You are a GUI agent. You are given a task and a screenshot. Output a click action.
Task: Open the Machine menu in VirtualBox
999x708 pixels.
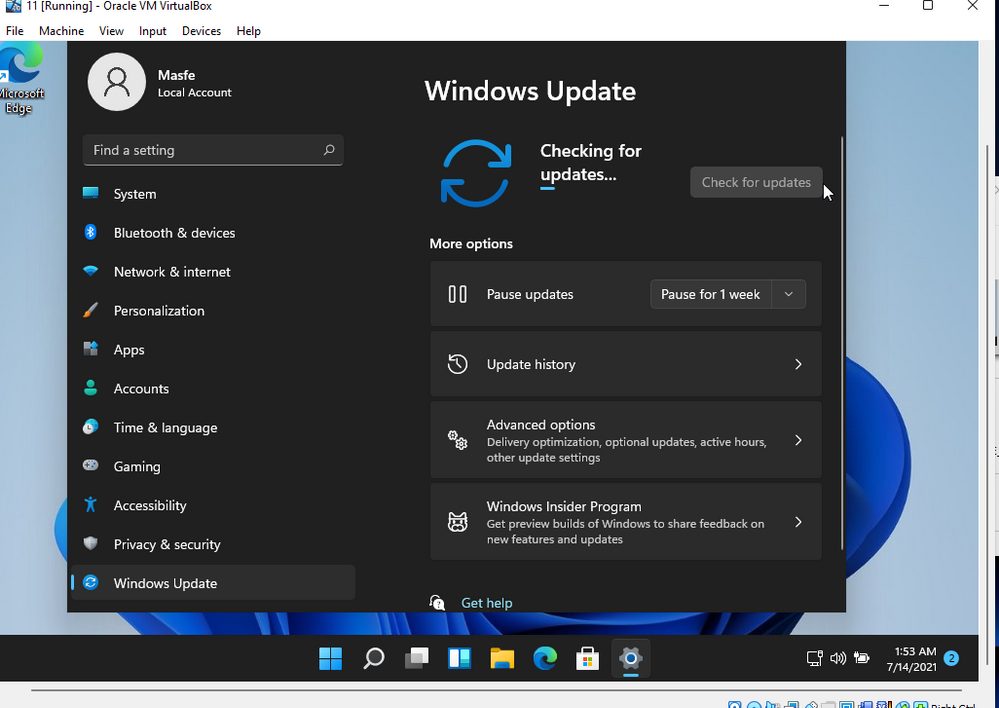pos(61,31)
